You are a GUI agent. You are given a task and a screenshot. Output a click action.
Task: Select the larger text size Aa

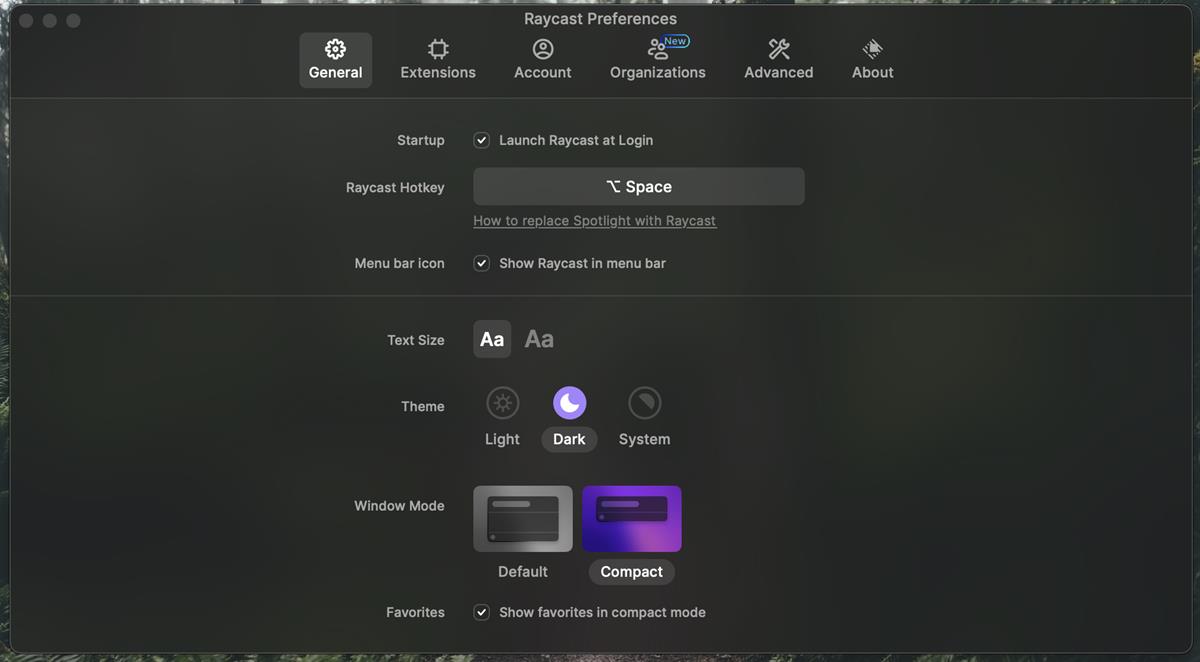[539, 339]
